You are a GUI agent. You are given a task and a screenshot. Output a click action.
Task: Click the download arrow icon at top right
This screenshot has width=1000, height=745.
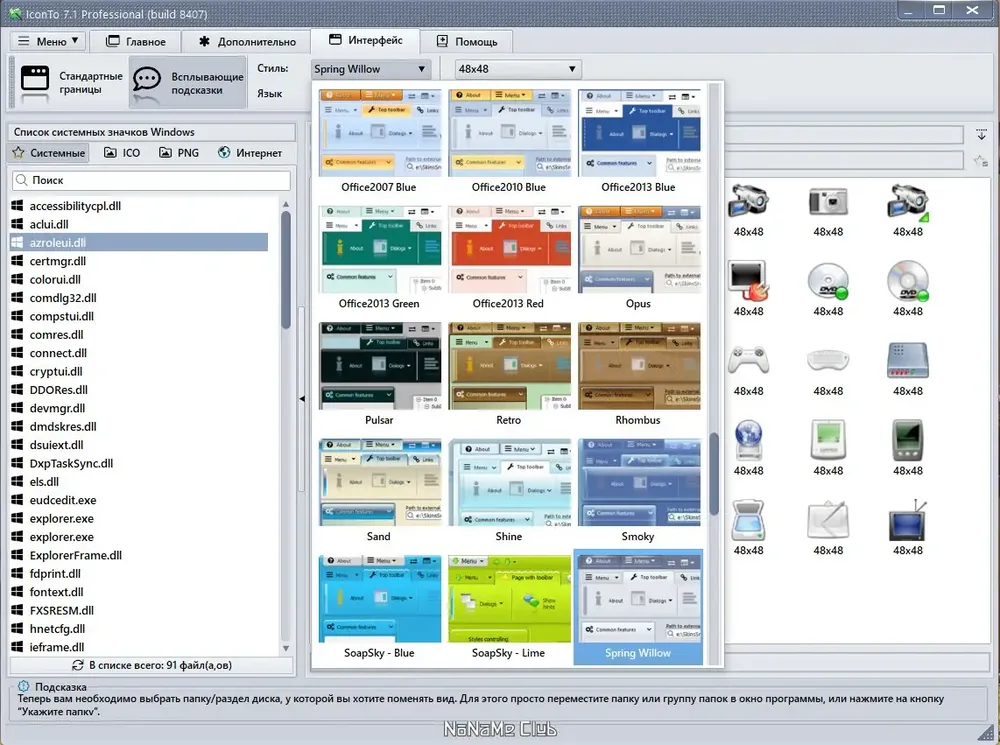click(981, 135)
